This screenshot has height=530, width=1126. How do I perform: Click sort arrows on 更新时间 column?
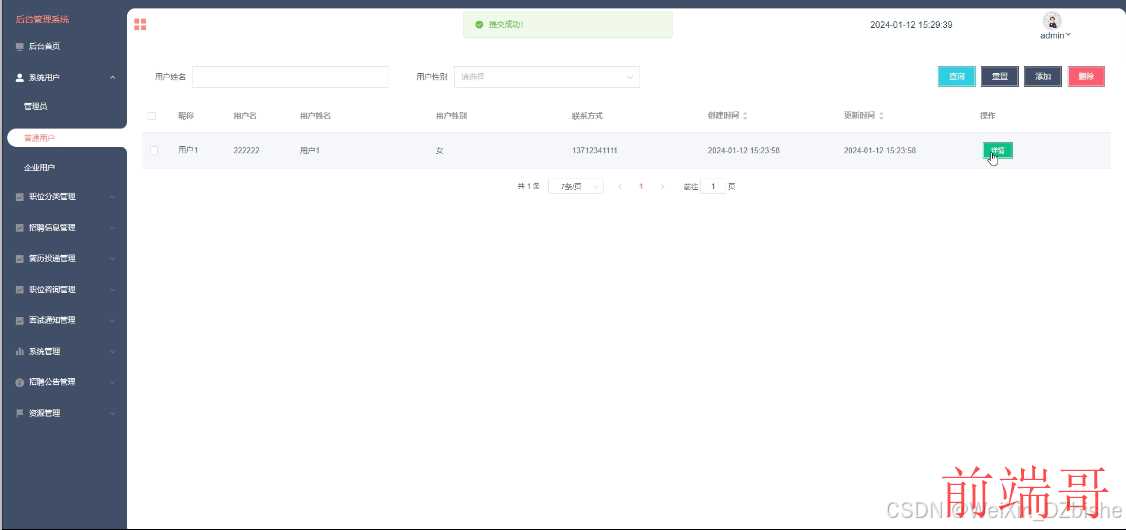tap(881, 116)
